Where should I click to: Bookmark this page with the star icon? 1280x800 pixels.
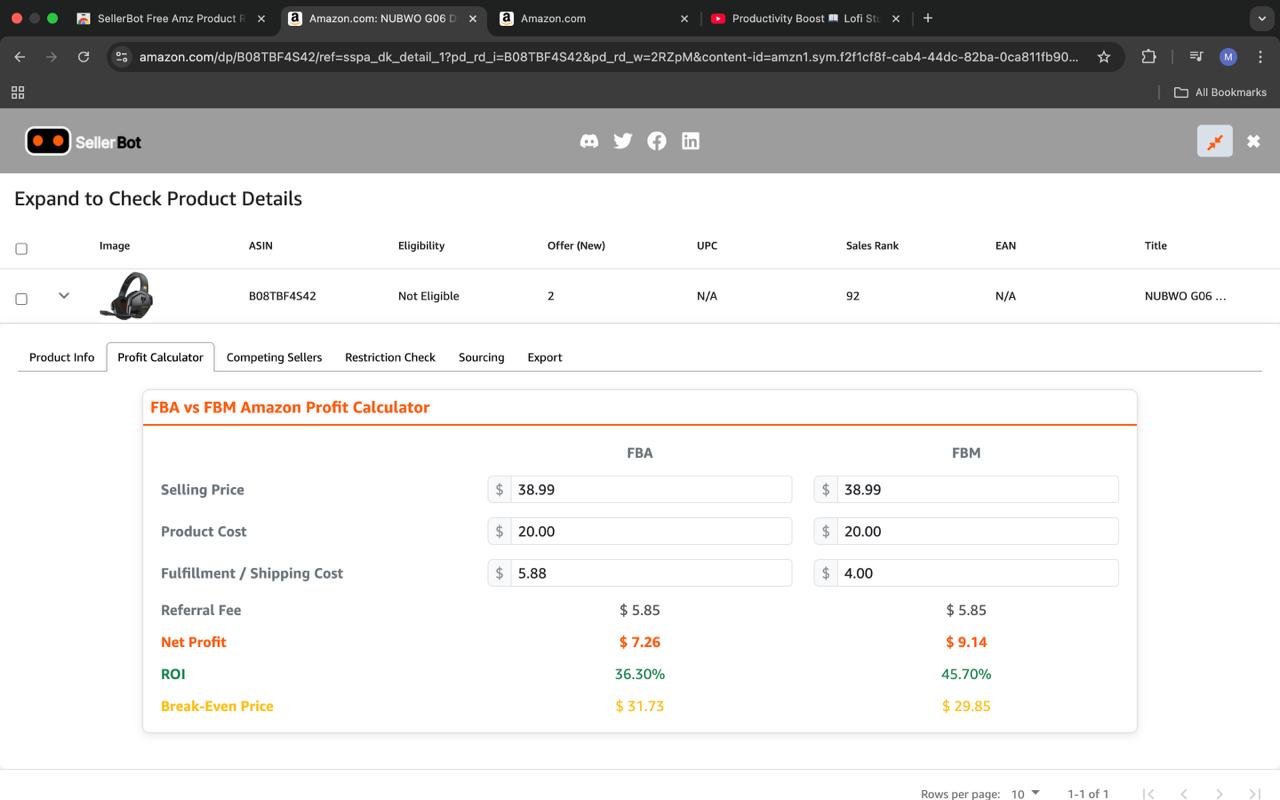pos(1104,57)
